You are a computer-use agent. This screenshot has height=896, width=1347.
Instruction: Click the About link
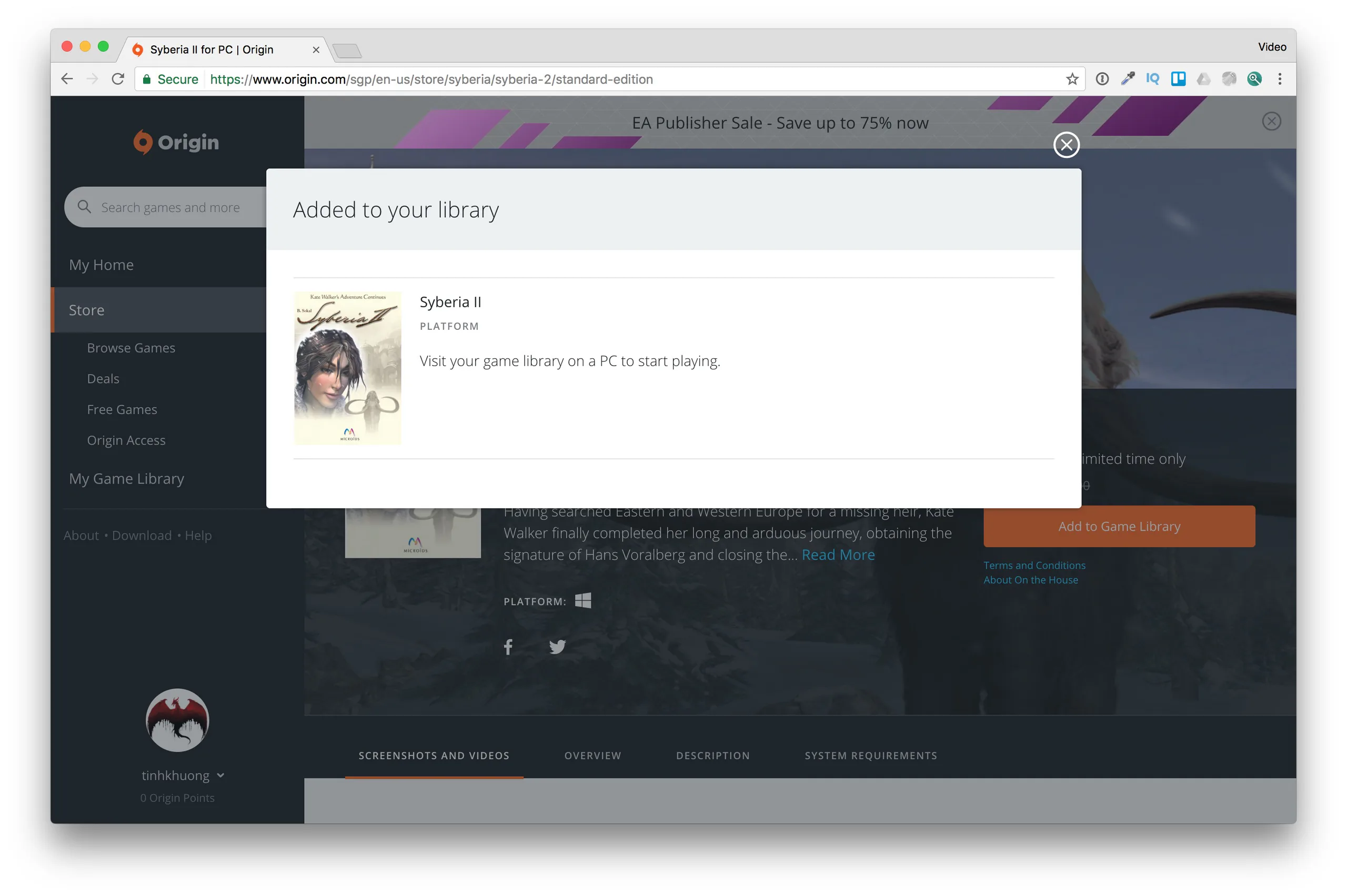[81, 536]
